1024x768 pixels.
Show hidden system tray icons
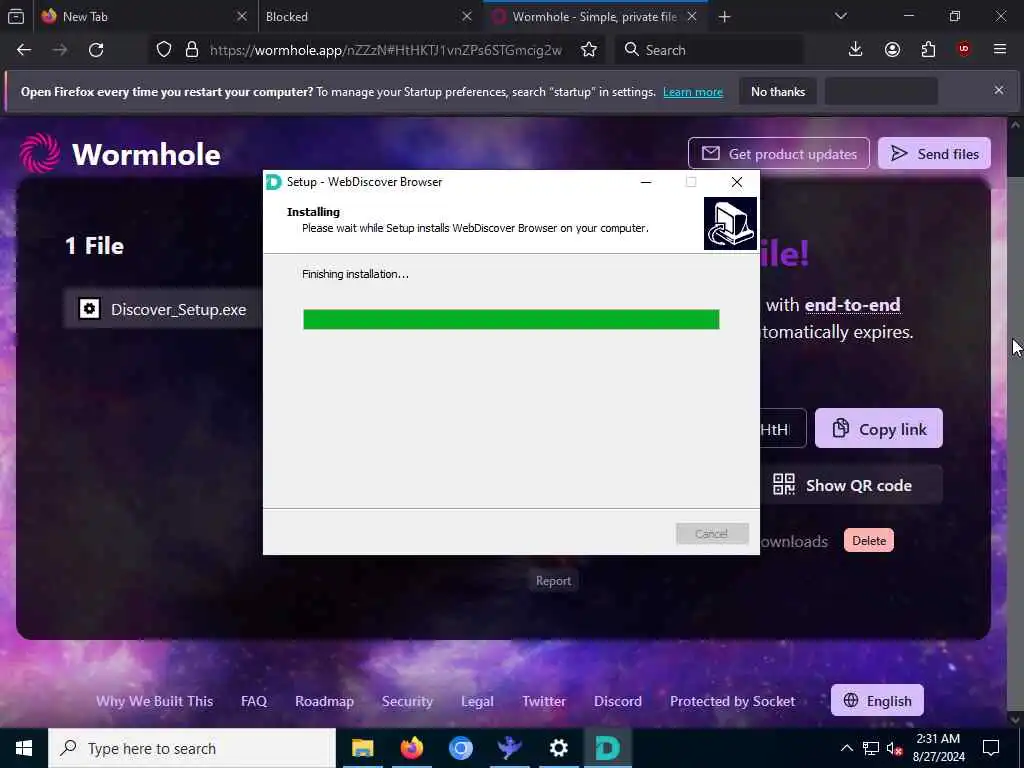[x=846, y=748]
